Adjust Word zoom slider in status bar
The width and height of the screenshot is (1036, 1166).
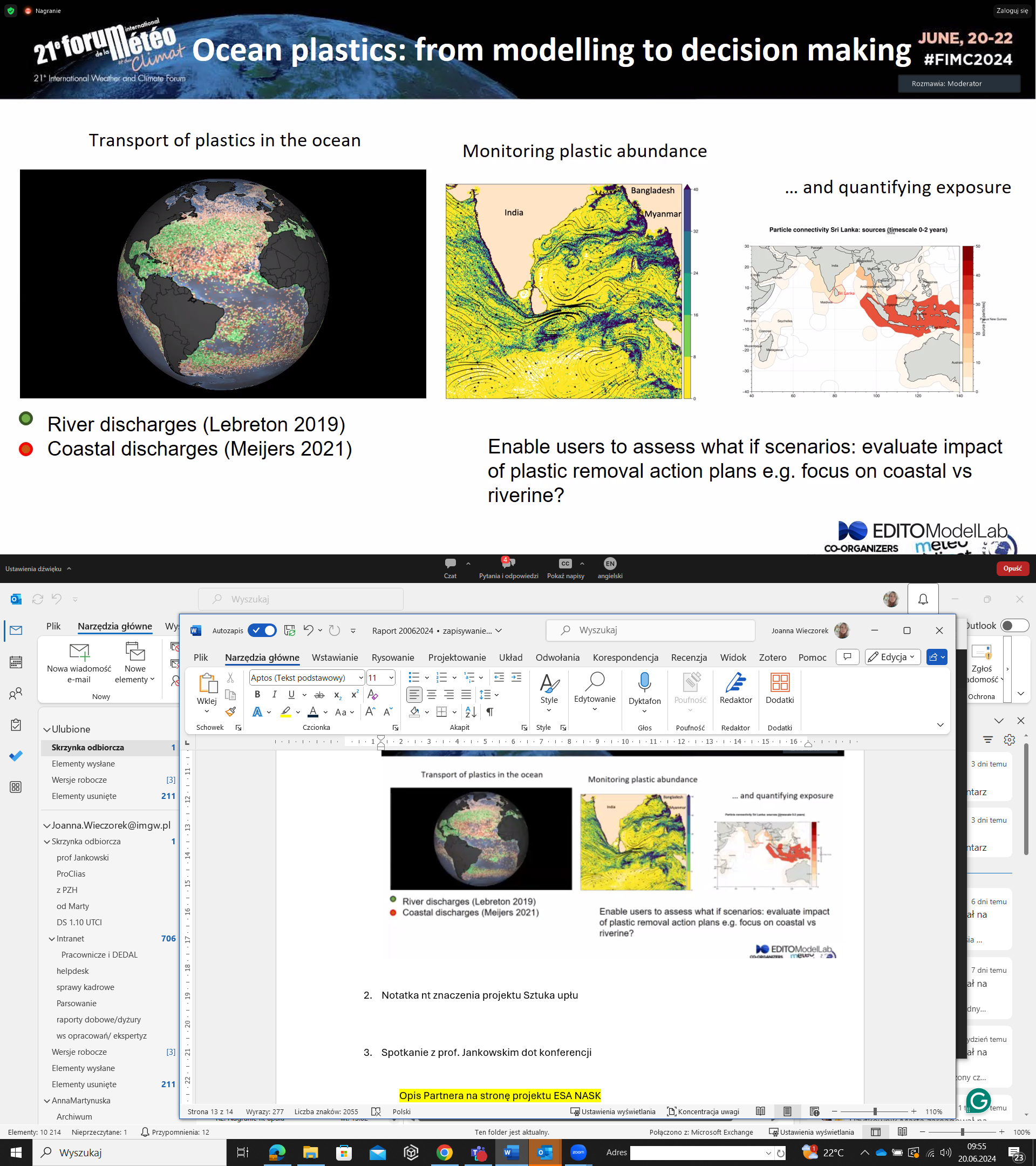coord(875,1111)
